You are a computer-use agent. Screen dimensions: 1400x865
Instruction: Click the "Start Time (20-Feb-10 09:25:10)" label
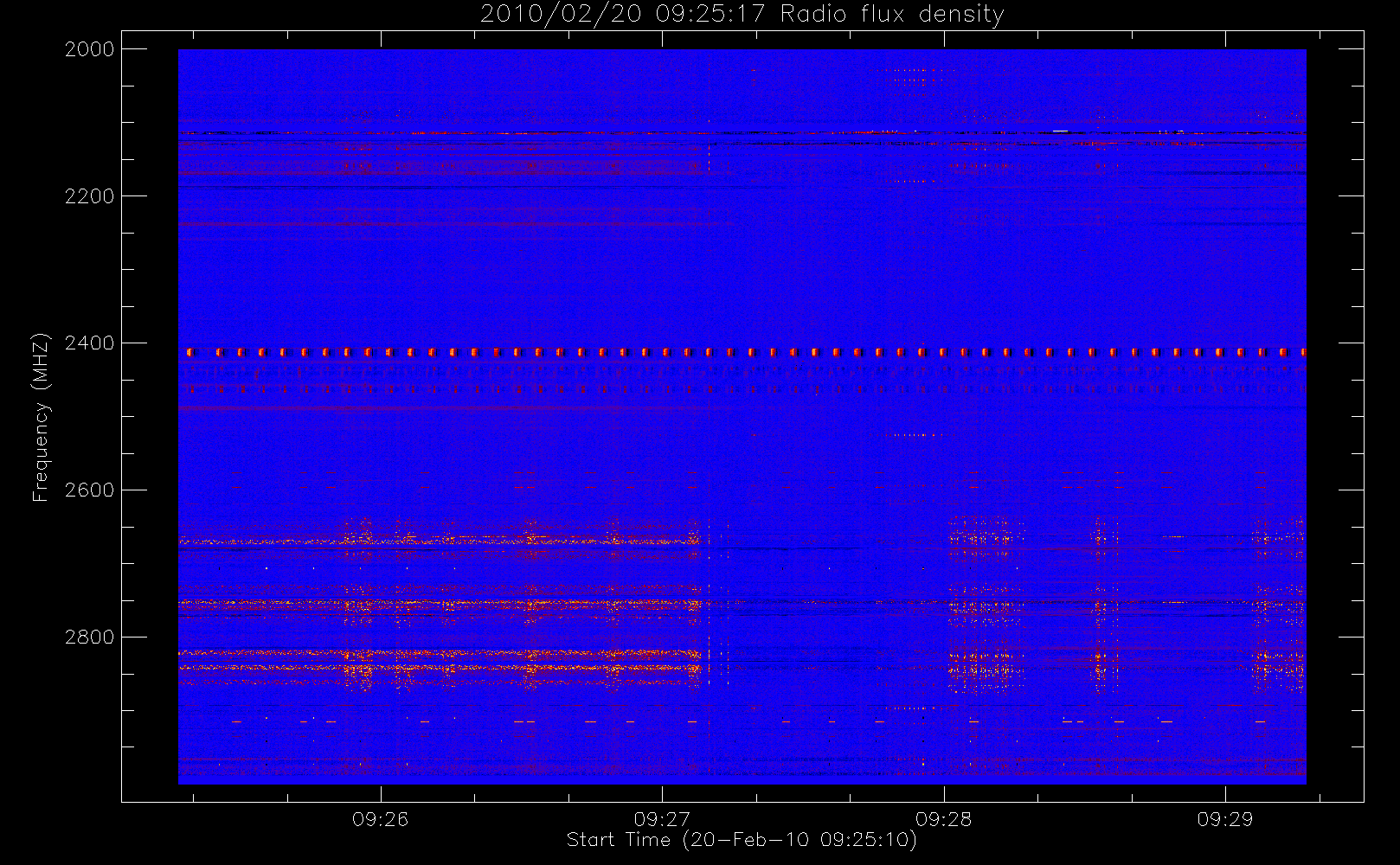tap(742, 840)
